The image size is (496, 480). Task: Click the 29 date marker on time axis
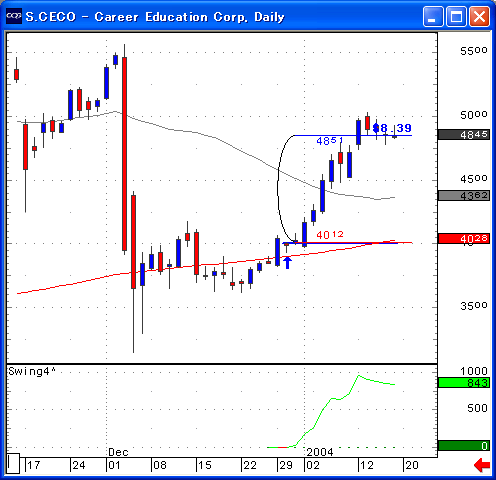click(x=286, y=465)
